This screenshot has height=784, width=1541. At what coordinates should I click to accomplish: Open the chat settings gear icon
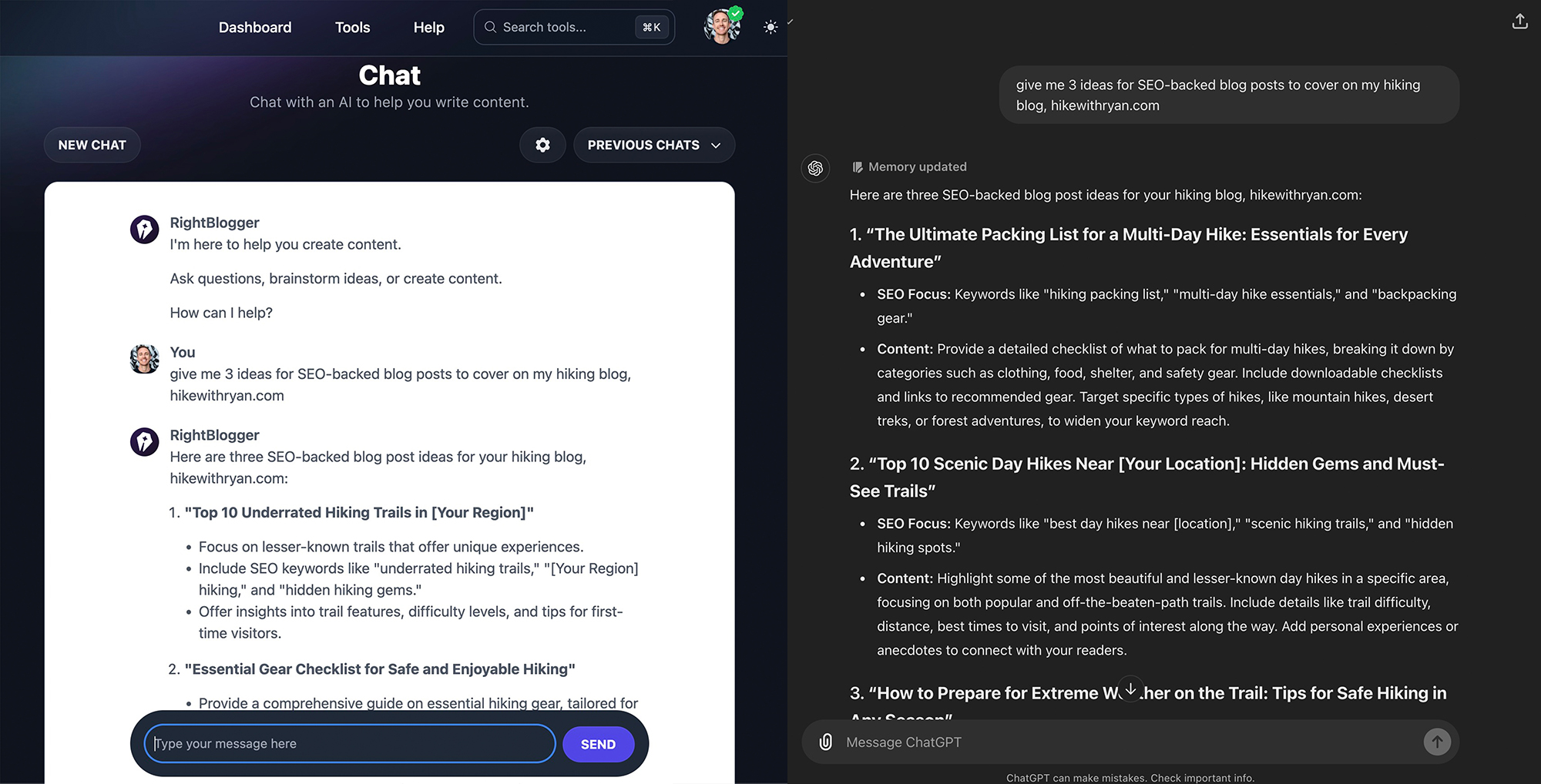pos(542,145)
